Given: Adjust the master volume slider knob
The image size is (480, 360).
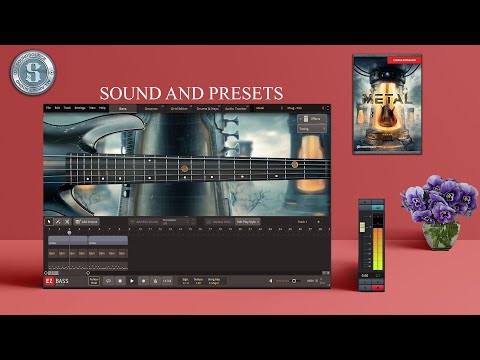Looking at the screenshot, I should click(x=294, y=281).
